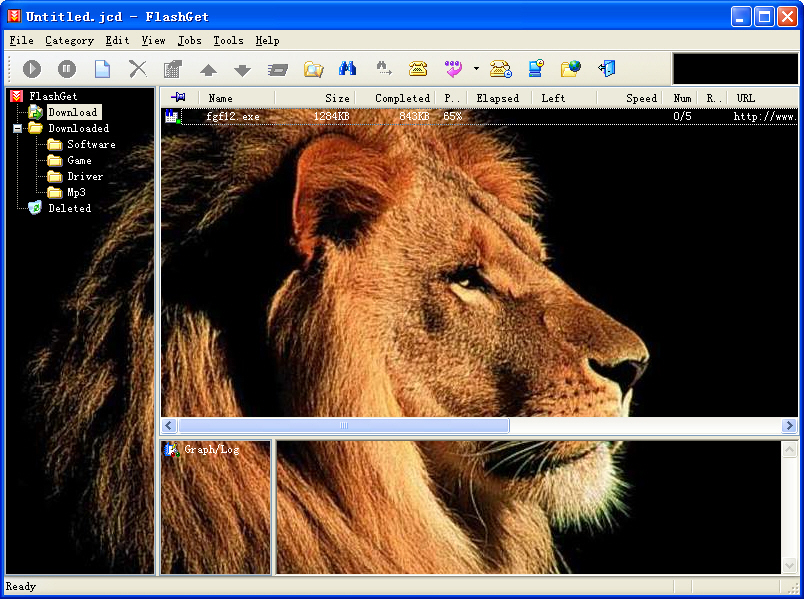Click the 843KB completed value
This screenshot has width=804, height=599.
coord(414,116)
